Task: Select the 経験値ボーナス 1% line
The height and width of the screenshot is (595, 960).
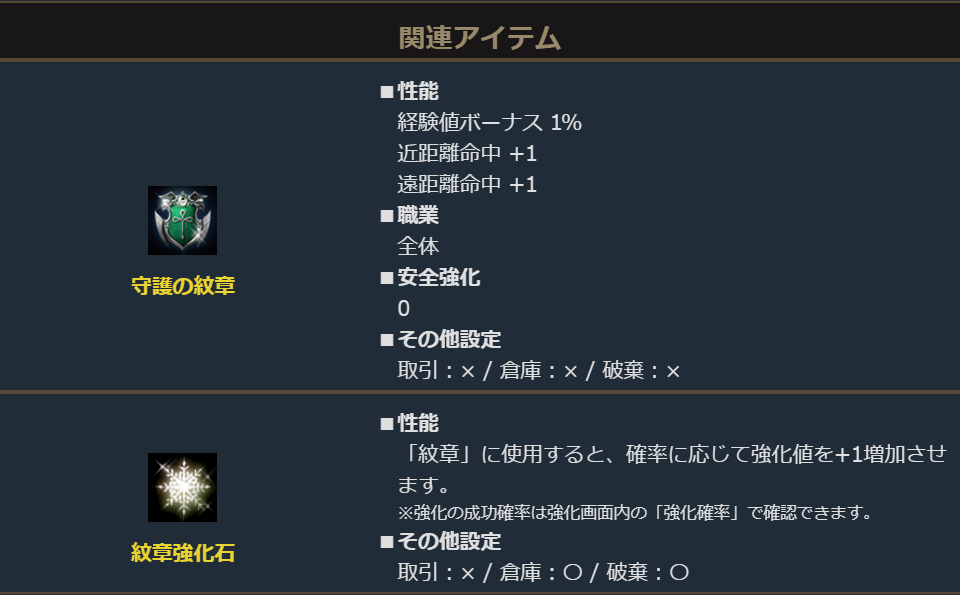Action: 489,123
